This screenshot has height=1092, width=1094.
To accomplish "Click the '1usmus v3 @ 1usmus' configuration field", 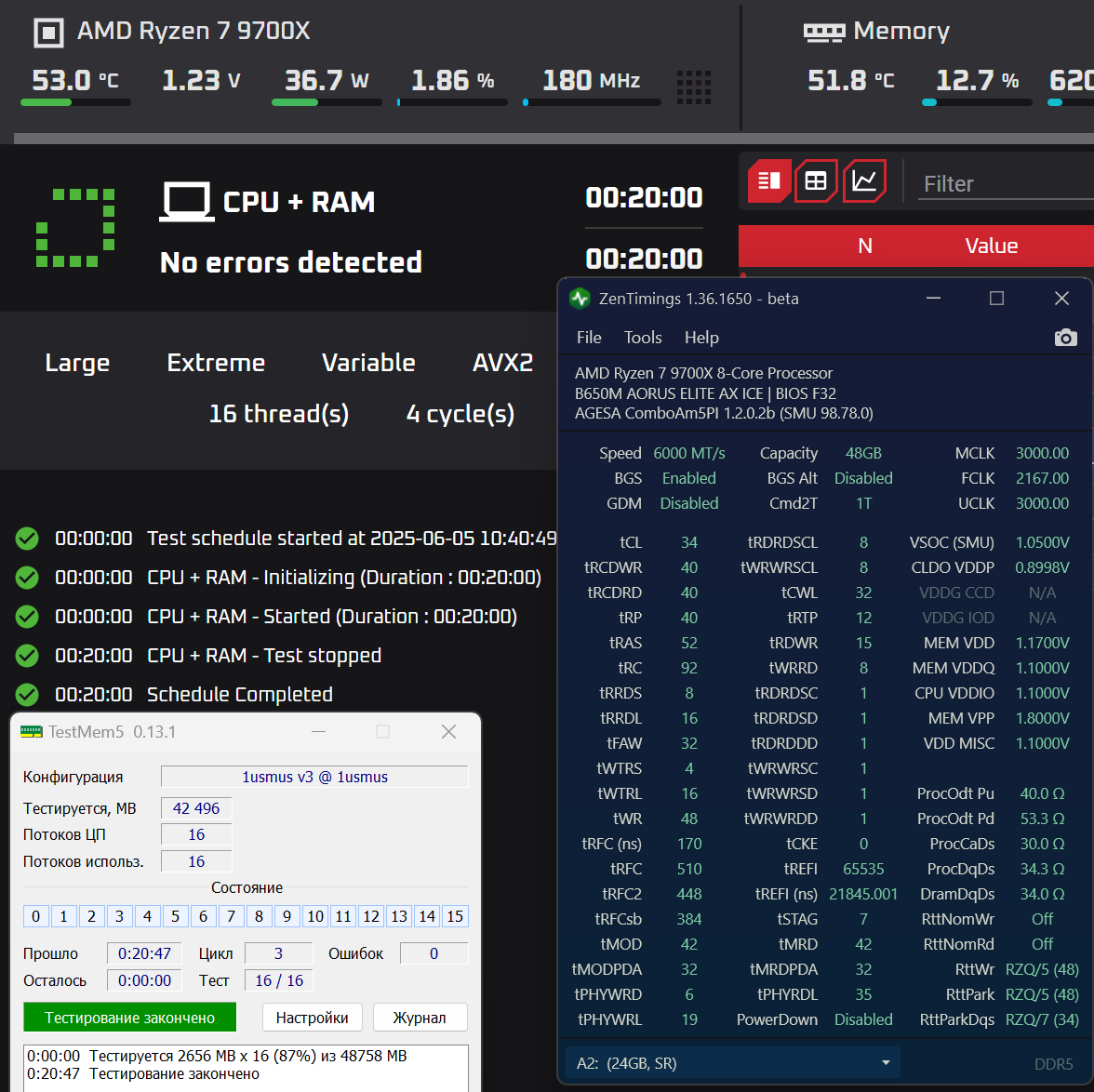I will (314, 777).
